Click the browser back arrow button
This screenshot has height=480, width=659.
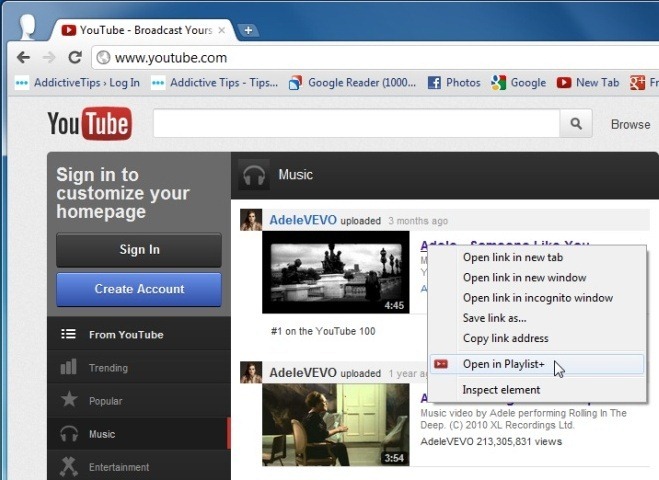click(x=23, y=57)
